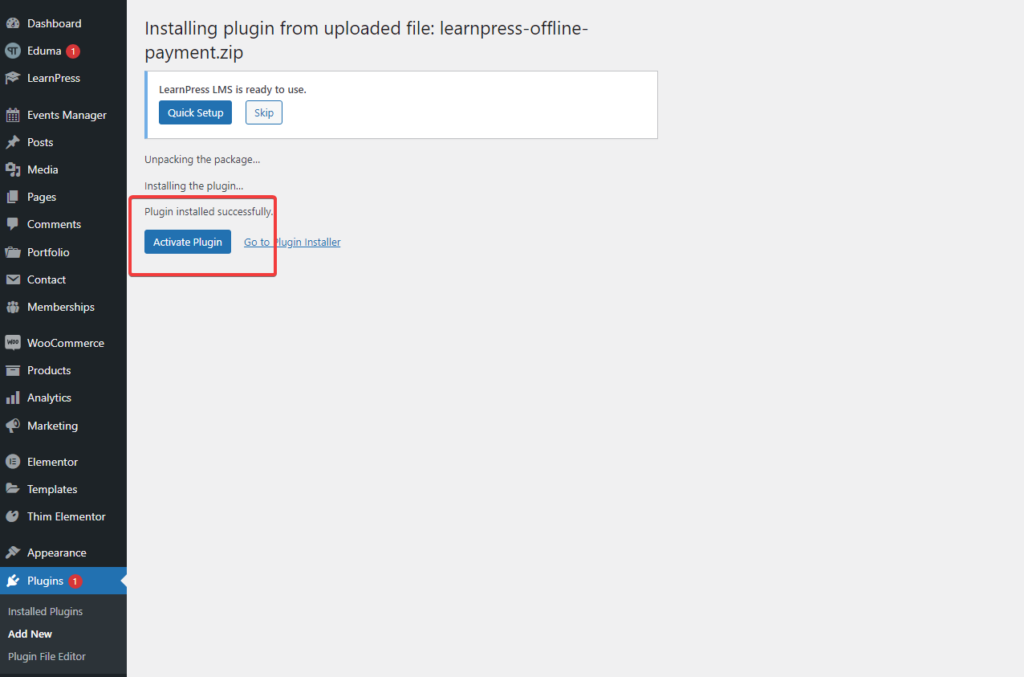Open Analytics reports
This screenshot has width=1024, height=677.
[51, 397]
